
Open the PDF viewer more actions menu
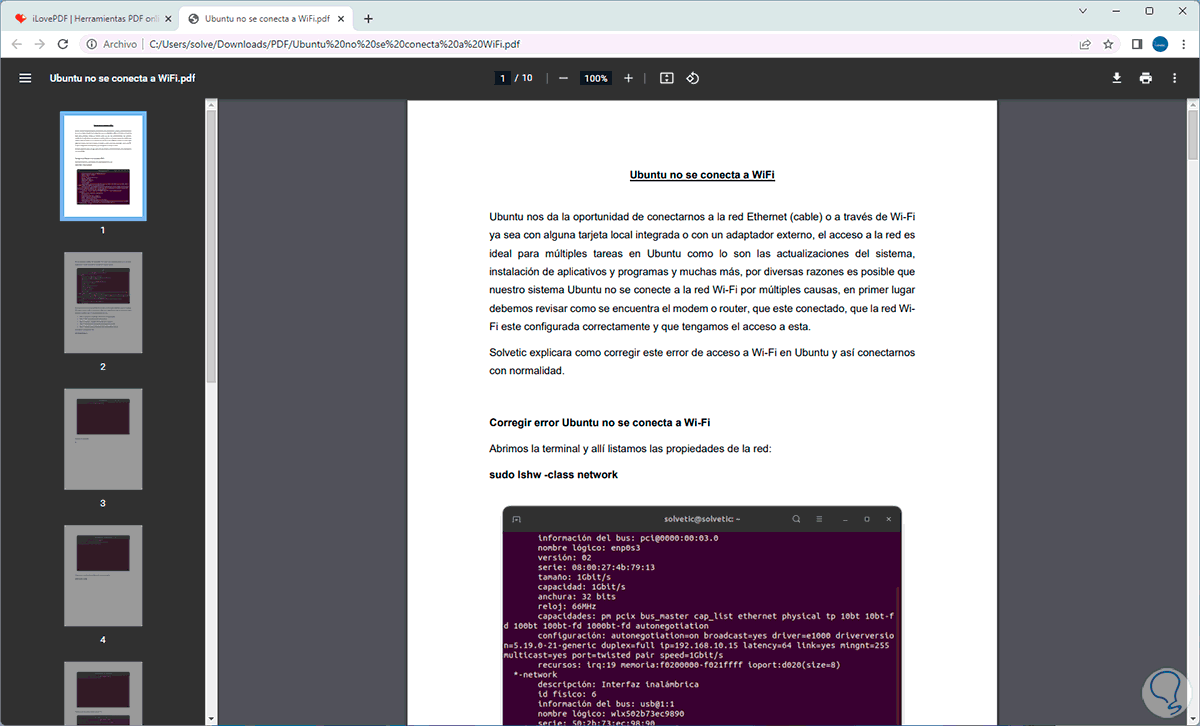[1175, 78]
